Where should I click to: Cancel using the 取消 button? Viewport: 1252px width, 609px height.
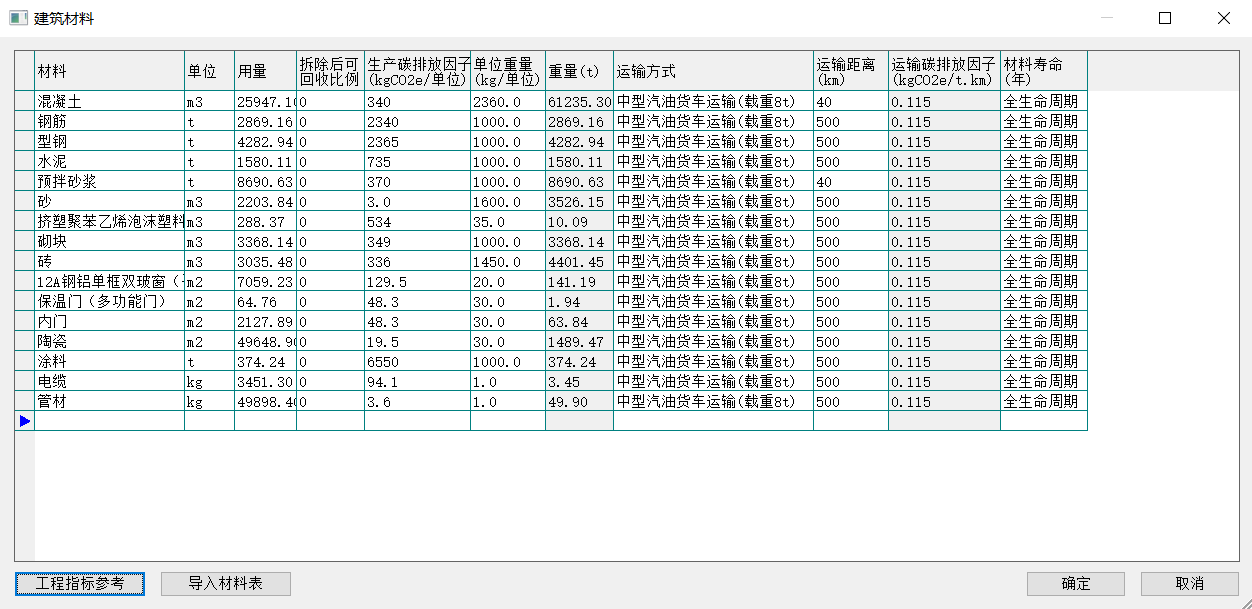1189,583
